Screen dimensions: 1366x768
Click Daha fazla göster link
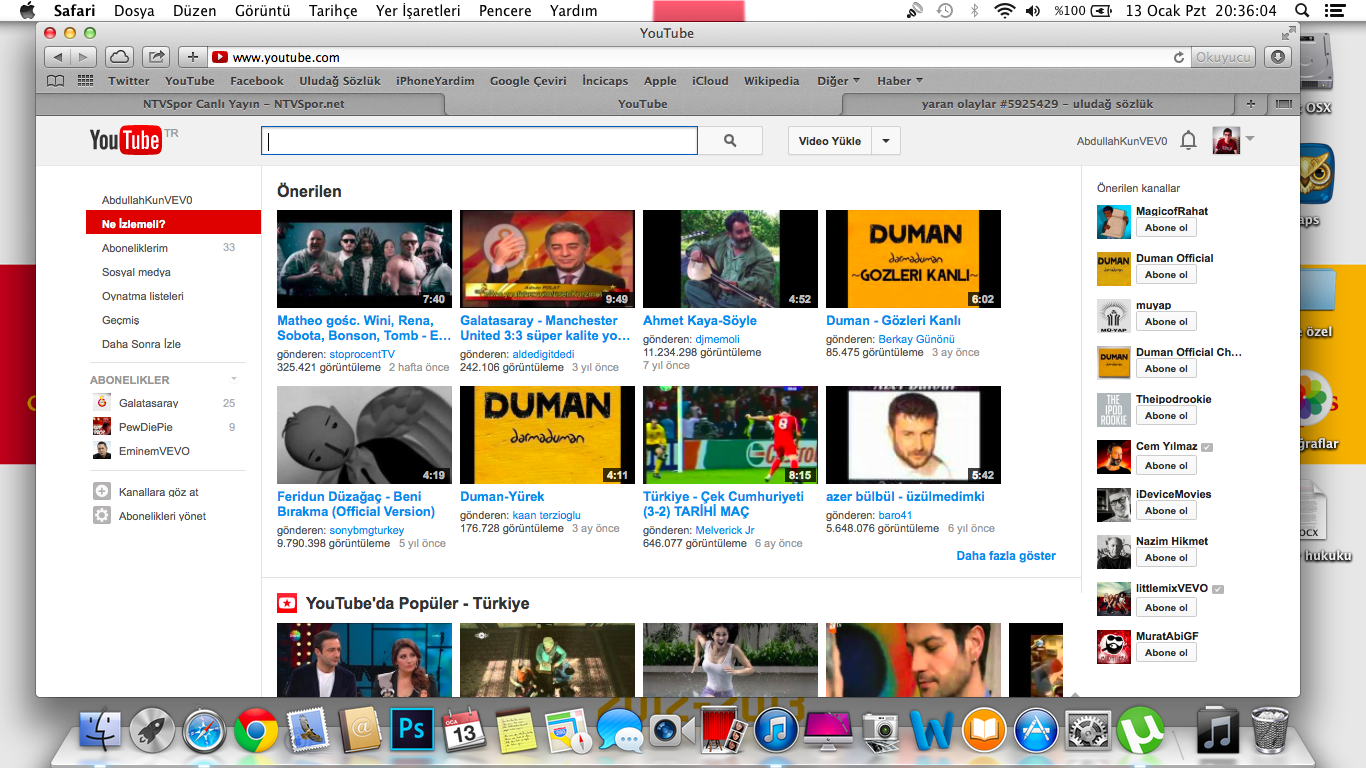1006,556
